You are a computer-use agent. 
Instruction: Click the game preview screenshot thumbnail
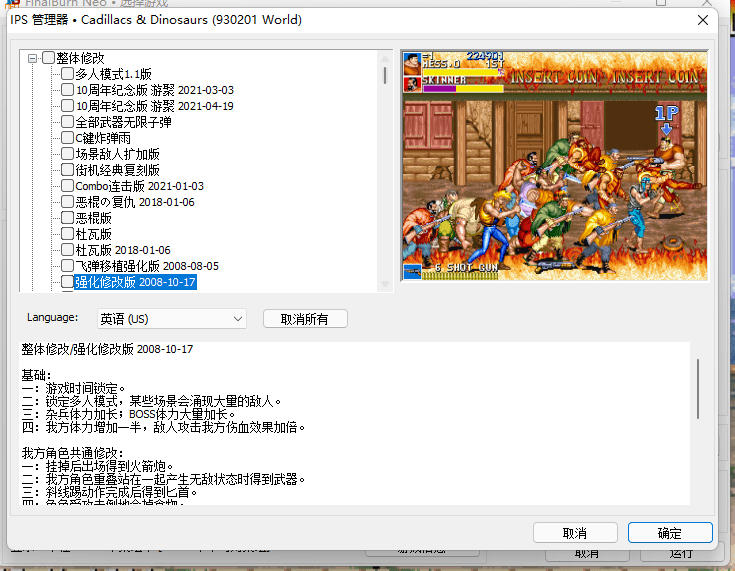(555, 166)
